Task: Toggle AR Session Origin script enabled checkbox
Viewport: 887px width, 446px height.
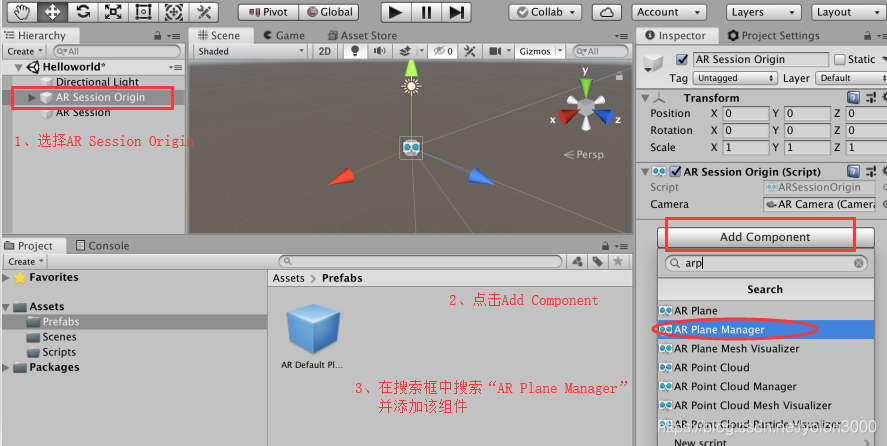Action: 675,171
